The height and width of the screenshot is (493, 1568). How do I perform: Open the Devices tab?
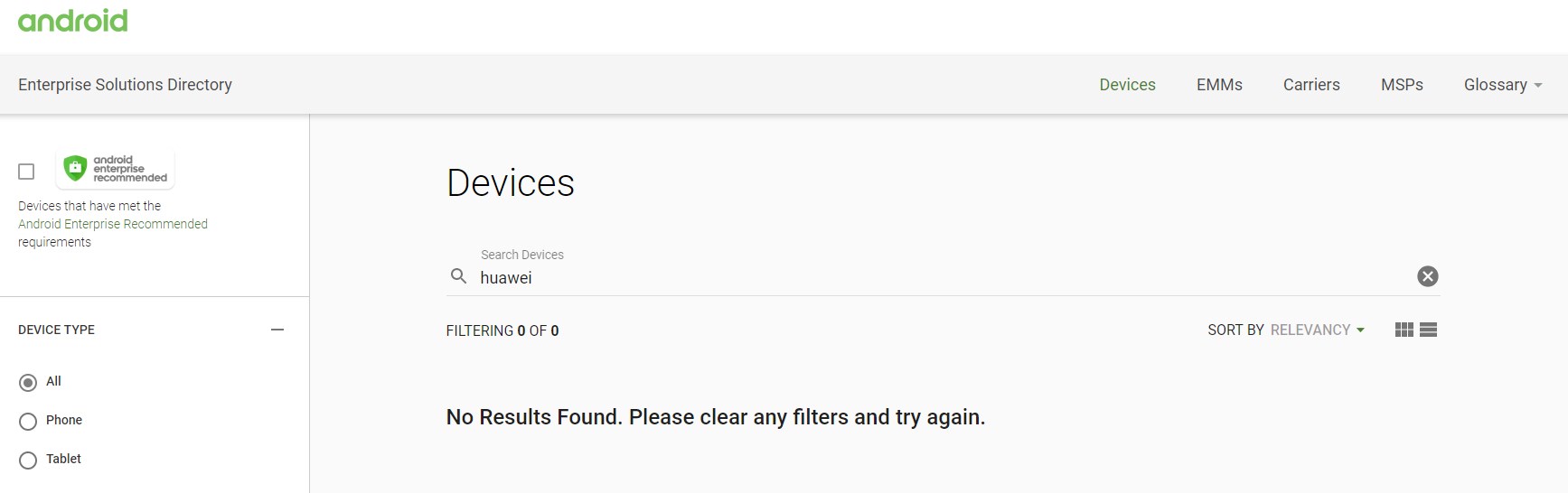pos(1127,85)
